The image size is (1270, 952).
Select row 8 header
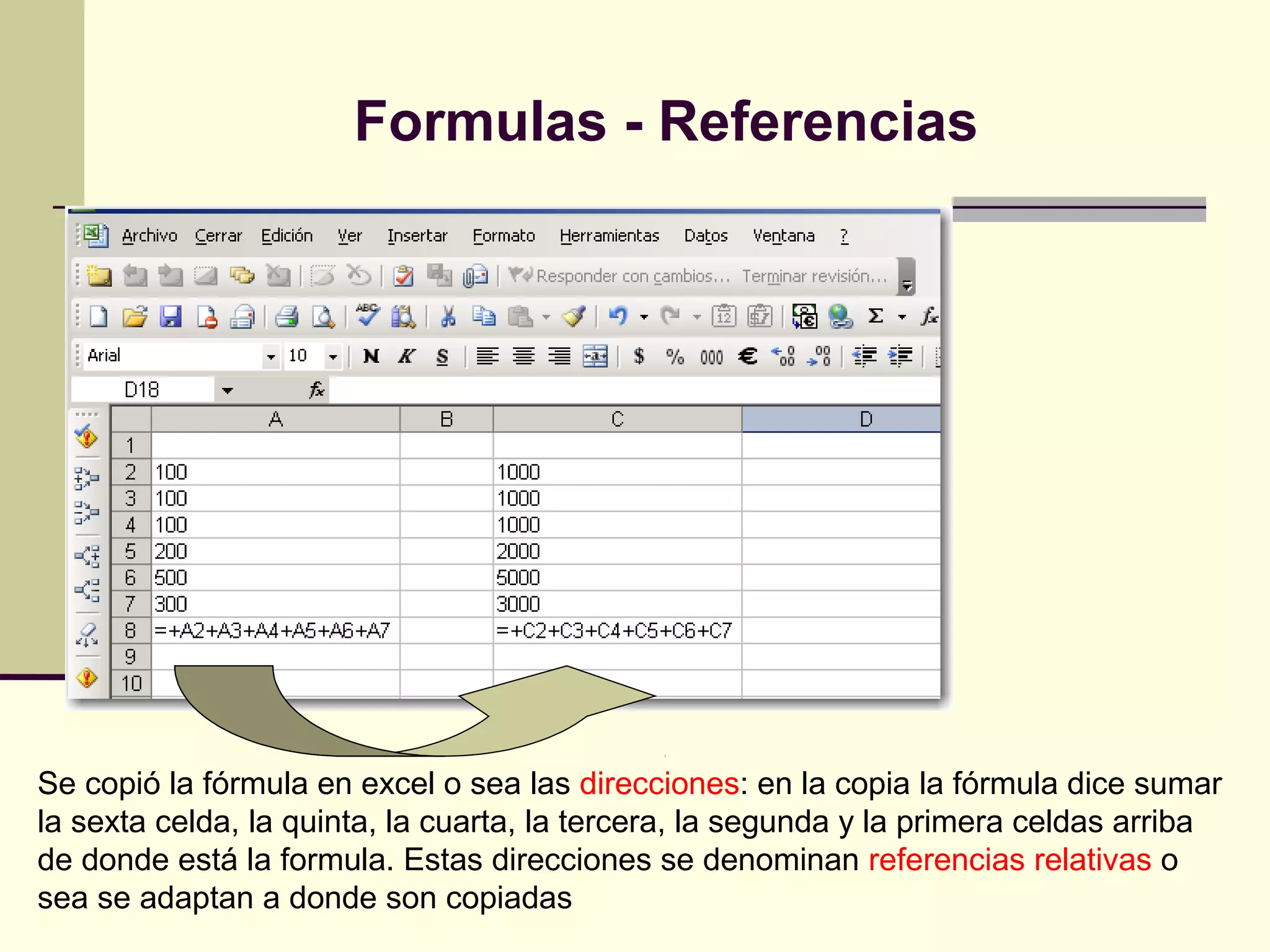(130, 630)
